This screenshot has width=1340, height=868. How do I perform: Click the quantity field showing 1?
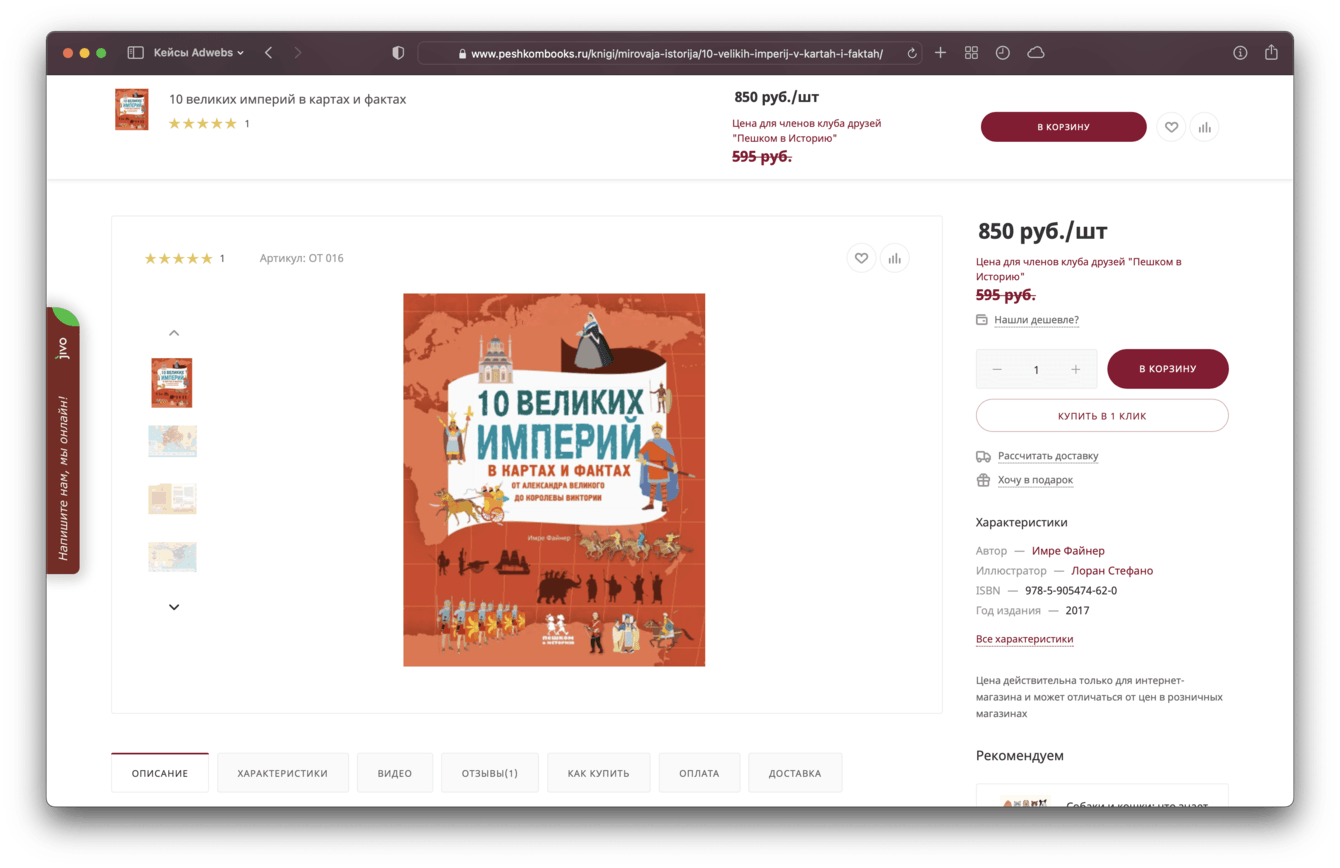(1036, 370)
